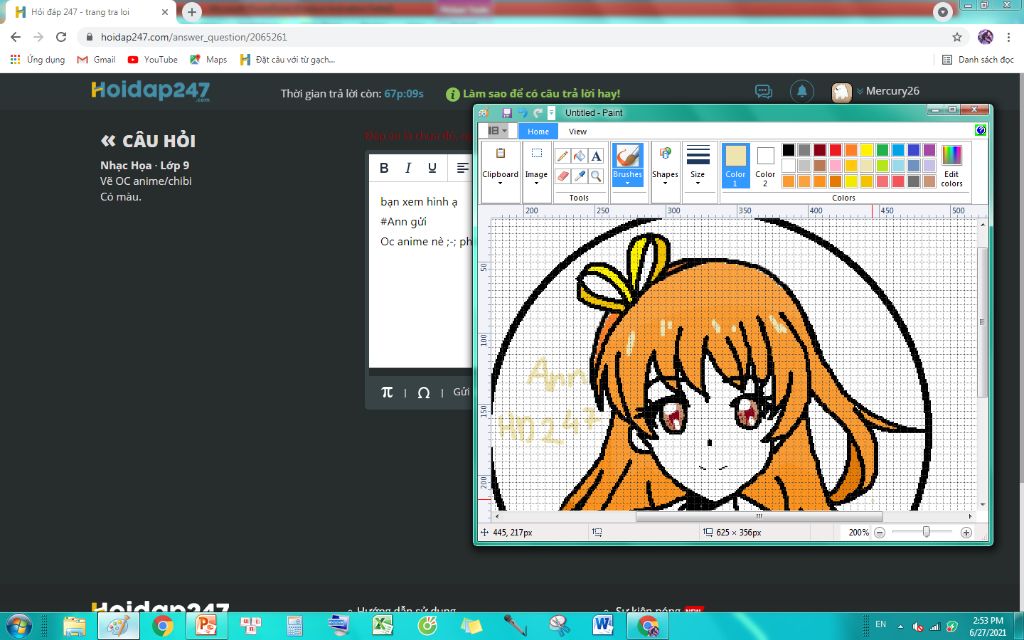Screen dimensions: 1024x640
Task: Open the Paint application menu button
Action: 497,131
